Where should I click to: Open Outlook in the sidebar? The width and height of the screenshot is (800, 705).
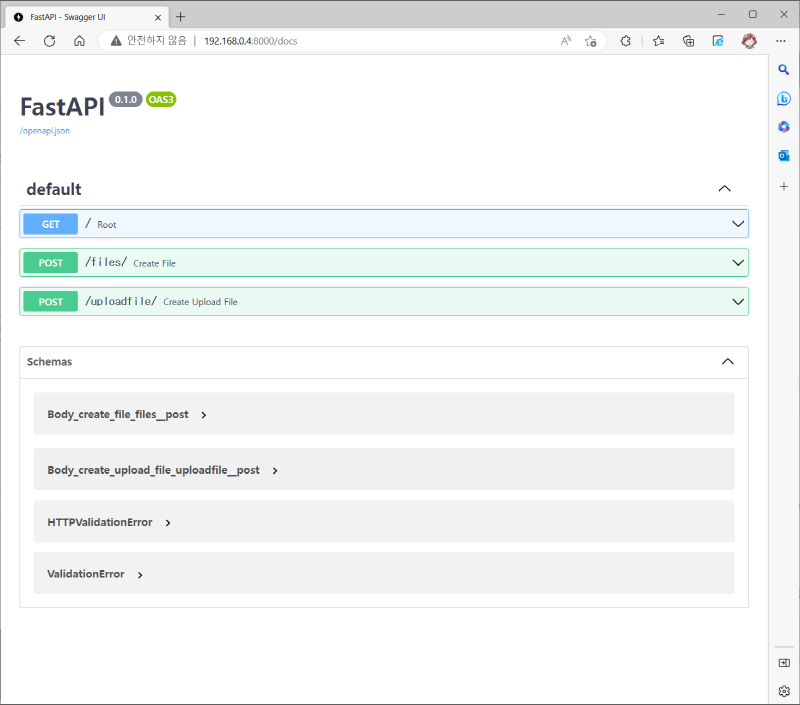[784, 156]
